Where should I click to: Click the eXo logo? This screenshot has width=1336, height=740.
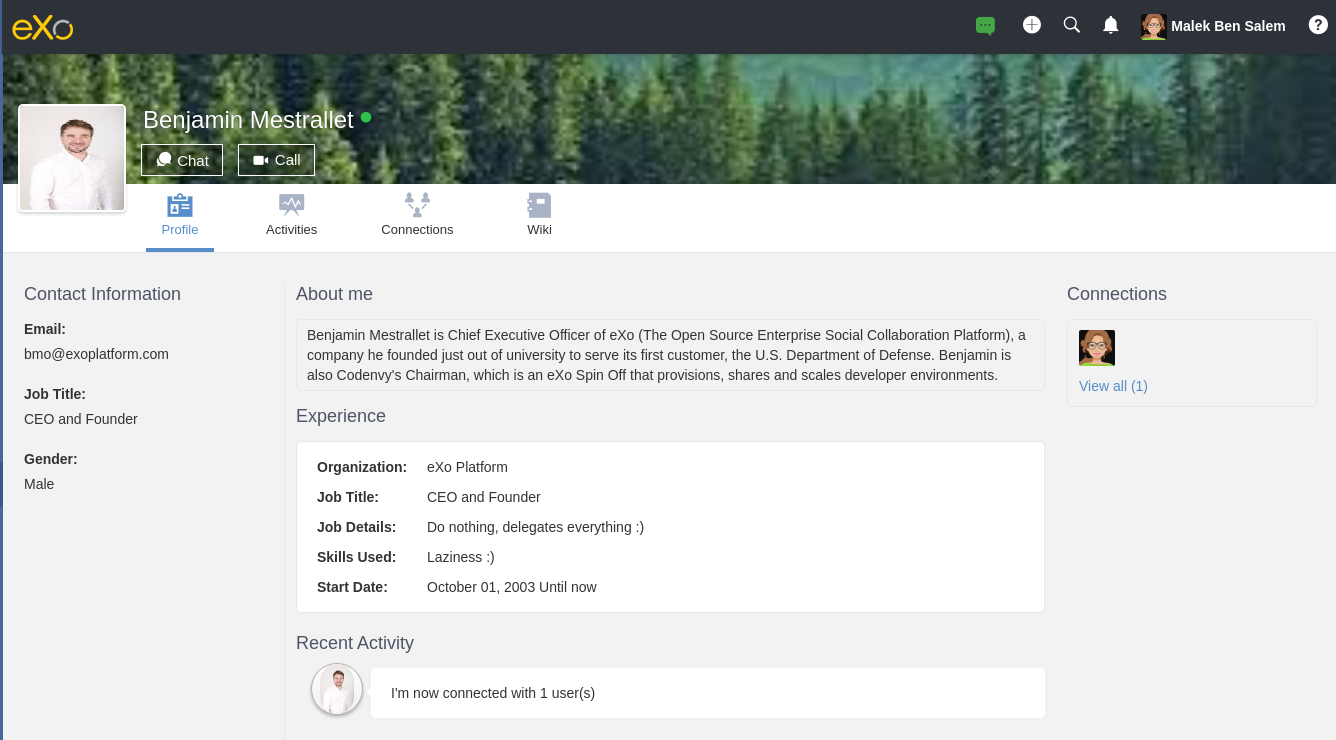click(42, 27)
